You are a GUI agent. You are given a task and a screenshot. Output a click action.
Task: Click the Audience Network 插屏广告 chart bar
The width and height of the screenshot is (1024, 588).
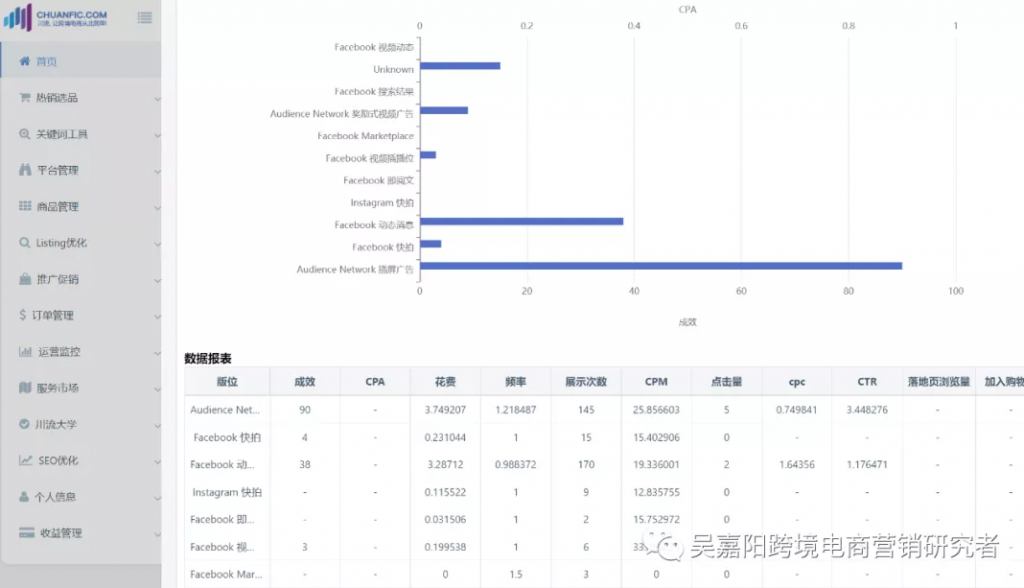click(x=661, y=266)
